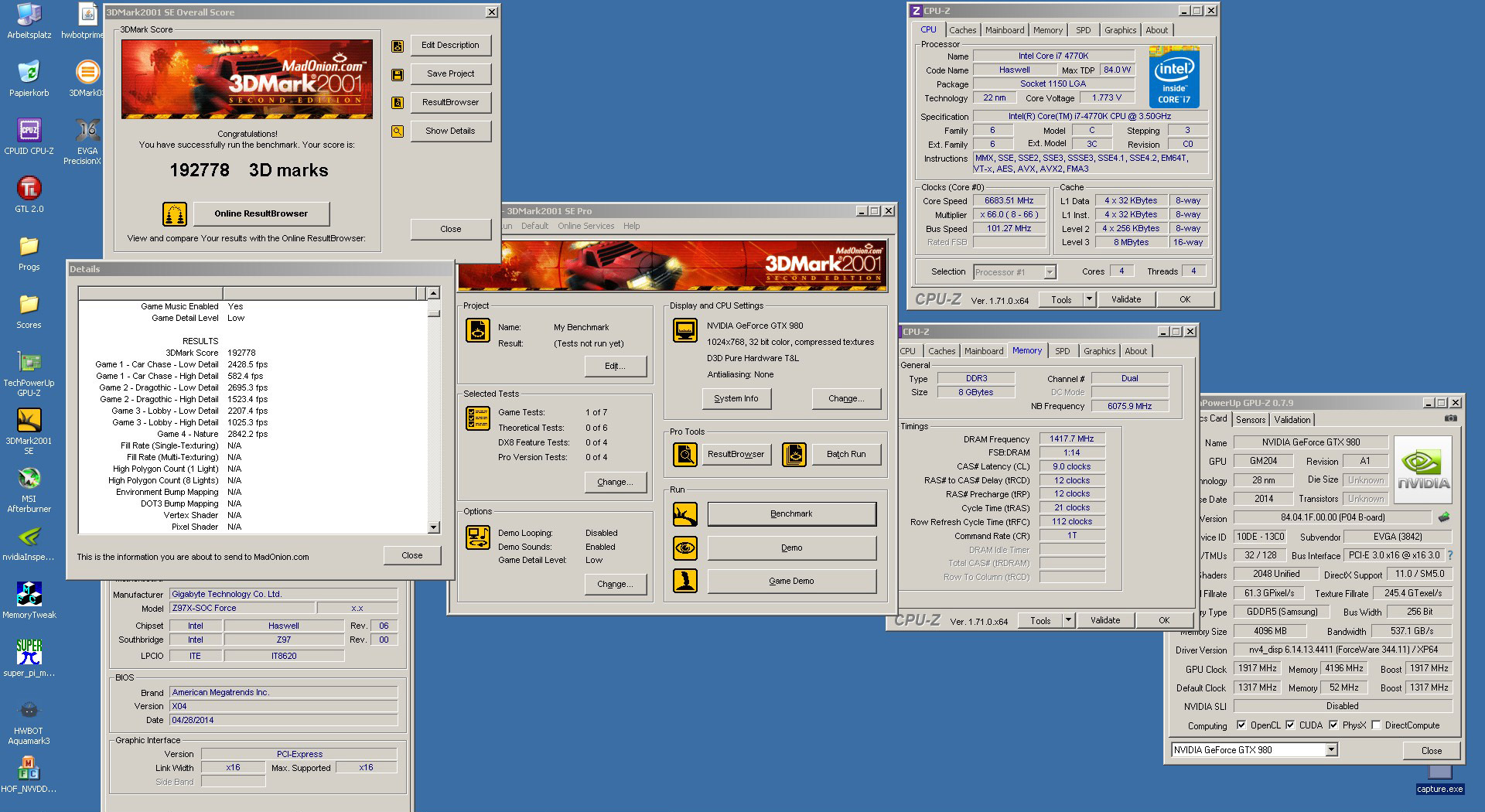Screen dimensions: 1485x812
Task: Click Change in Display and CPU Settings
Action: pyautogui.click(x=846, y=399)
